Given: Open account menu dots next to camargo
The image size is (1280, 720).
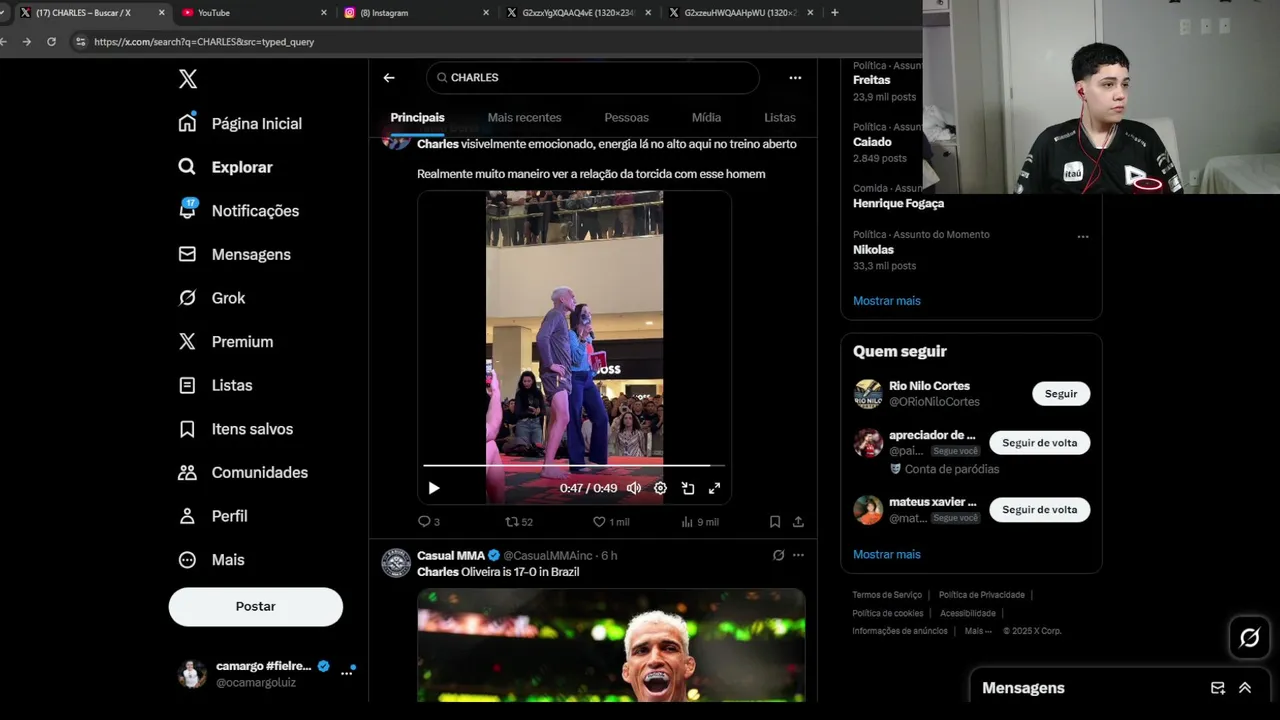Looking at the screenshot, I should pyautogui.click(x=346, y=673).
